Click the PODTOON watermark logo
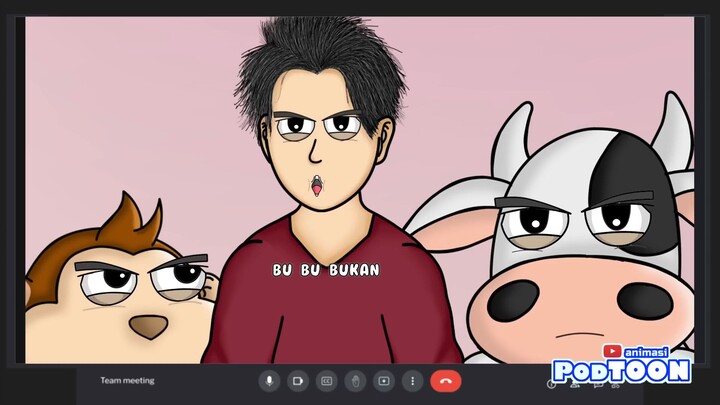 point(621,370)
